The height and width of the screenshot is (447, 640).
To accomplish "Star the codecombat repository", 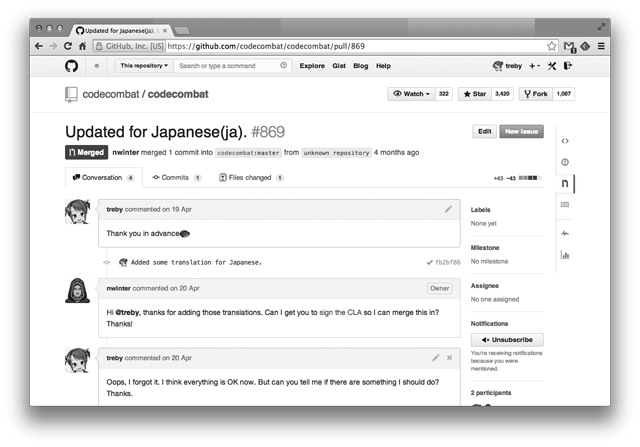I will pyautogui.click(x=475, y=94).
